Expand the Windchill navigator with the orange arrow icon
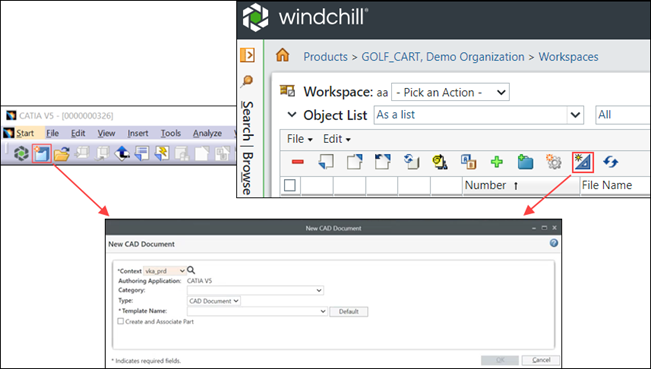This screenshot has width=651, height=369. pos(247,55)
